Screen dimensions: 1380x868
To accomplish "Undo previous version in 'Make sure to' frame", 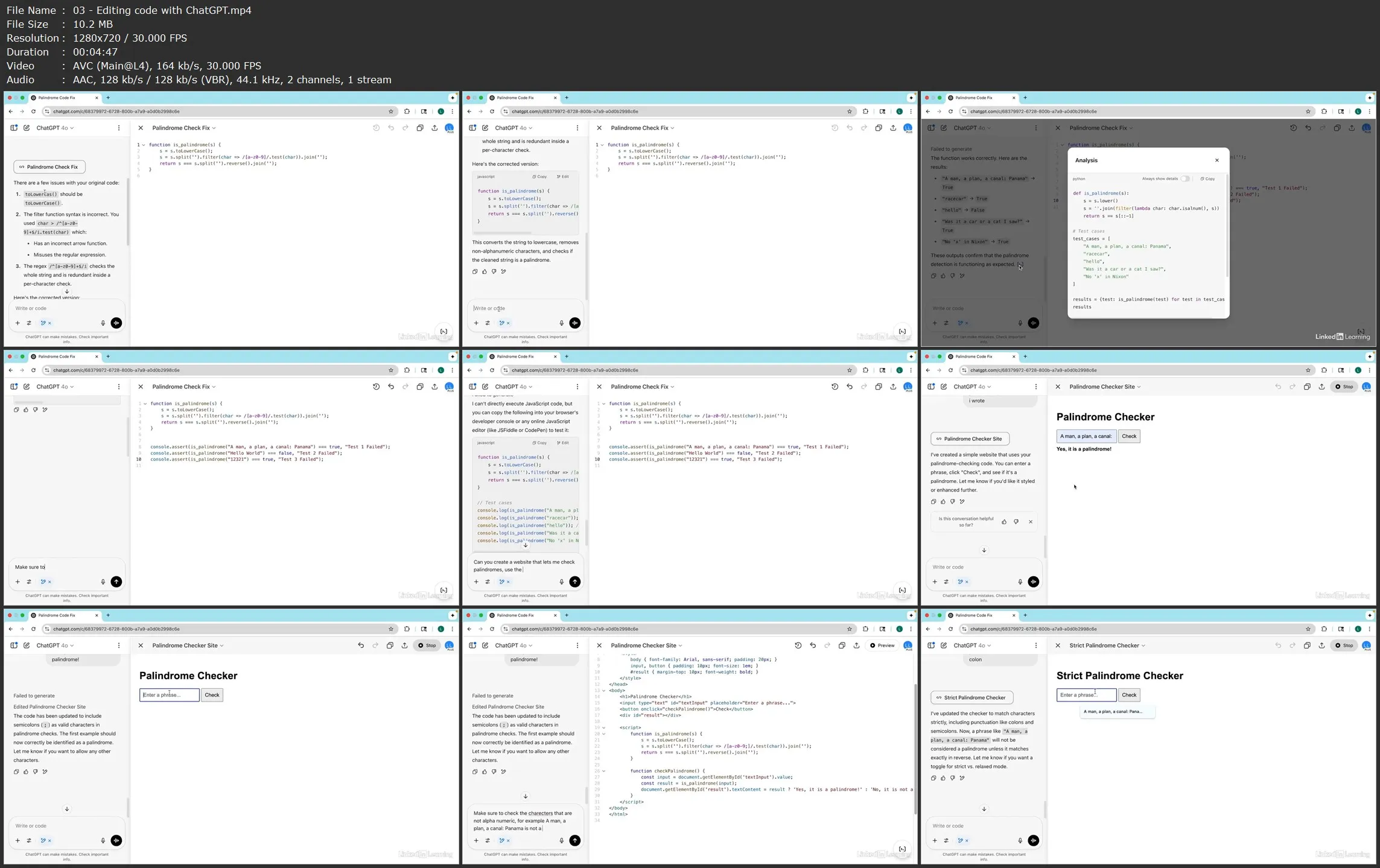I will click(391, 387).
